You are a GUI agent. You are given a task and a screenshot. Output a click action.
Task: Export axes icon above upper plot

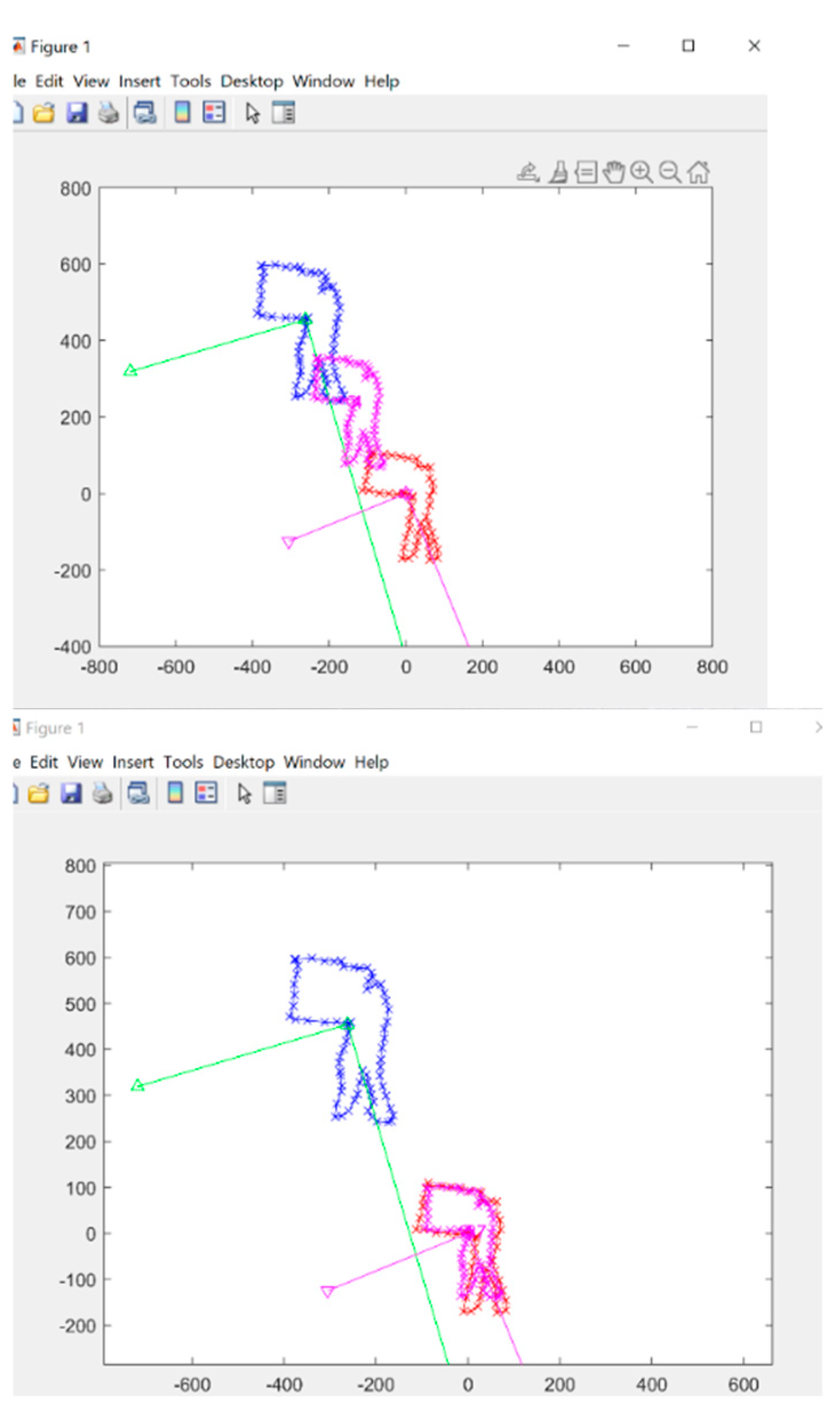[x=529, y=172]
